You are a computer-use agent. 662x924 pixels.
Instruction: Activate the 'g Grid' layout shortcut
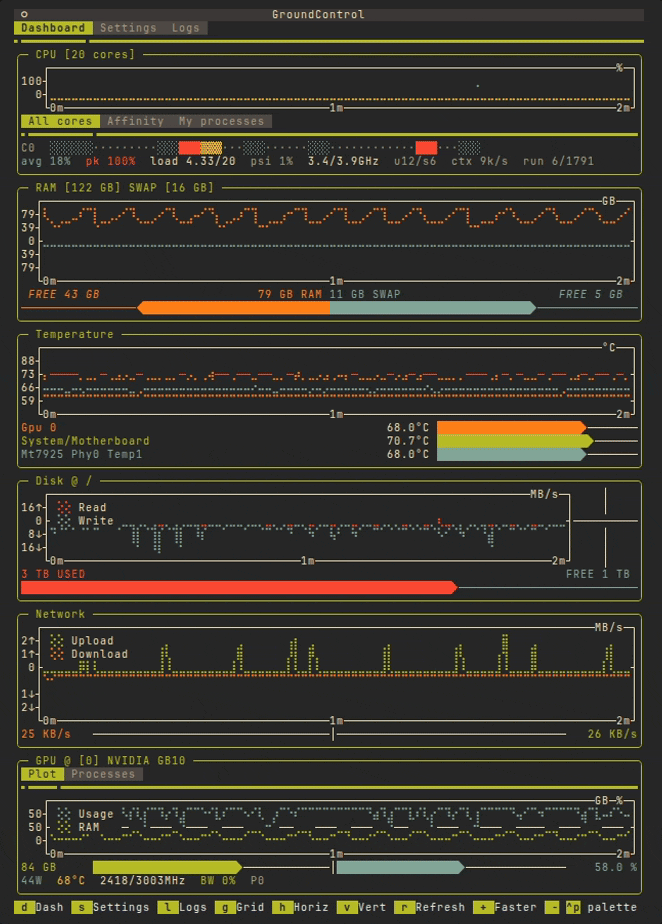239,907
